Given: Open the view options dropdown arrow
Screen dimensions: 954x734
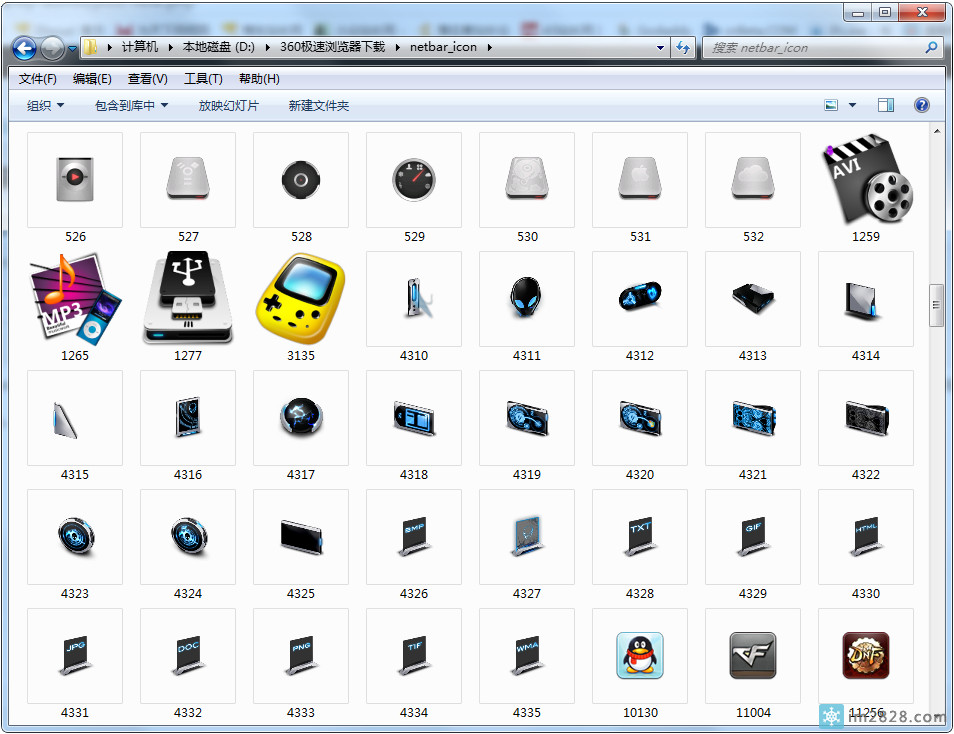Looking at the screenshot, I should pyautogui.click(x=853, y=105).
